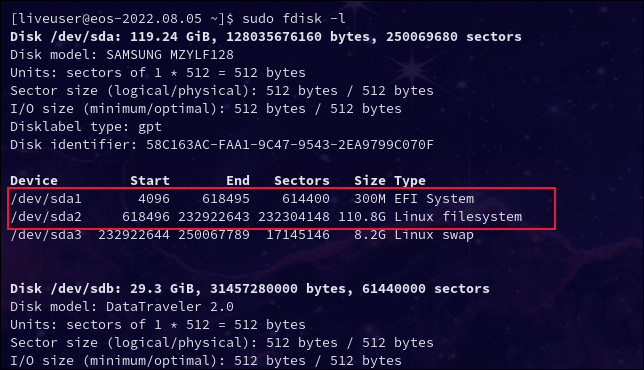This screenshot has width=644, height=370.
Task: Click the sda disk identifier 58C163AC string
Action: pos(290,145)
